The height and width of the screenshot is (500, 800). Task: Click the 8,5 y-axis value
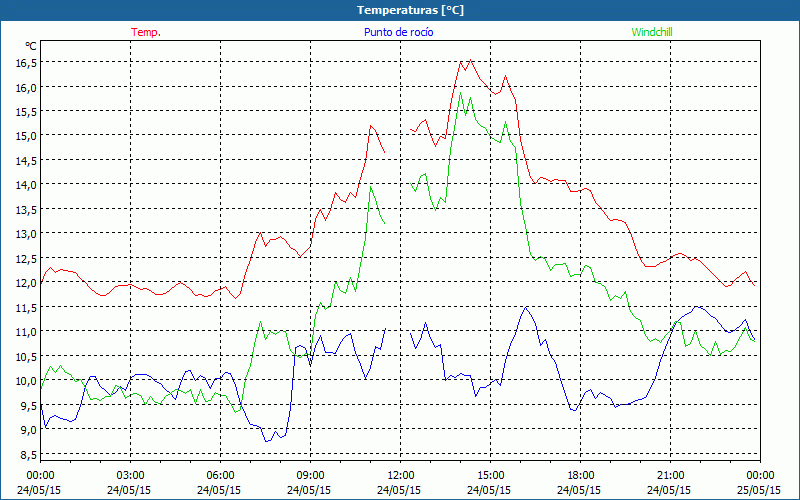point(29,454)
